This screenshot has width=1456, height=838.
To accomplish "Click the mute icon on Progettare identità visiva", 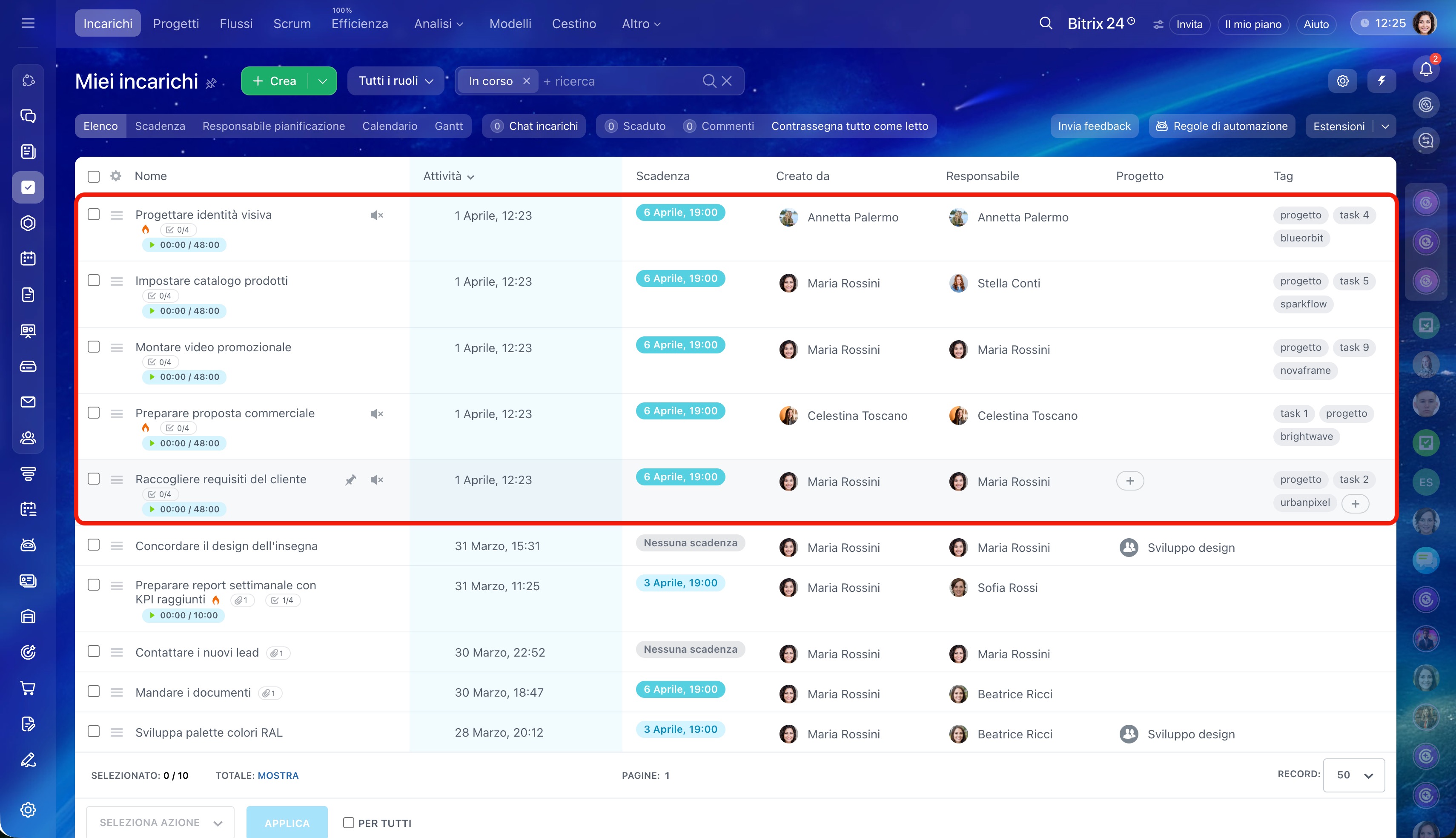I will click(x=376, y=215).
